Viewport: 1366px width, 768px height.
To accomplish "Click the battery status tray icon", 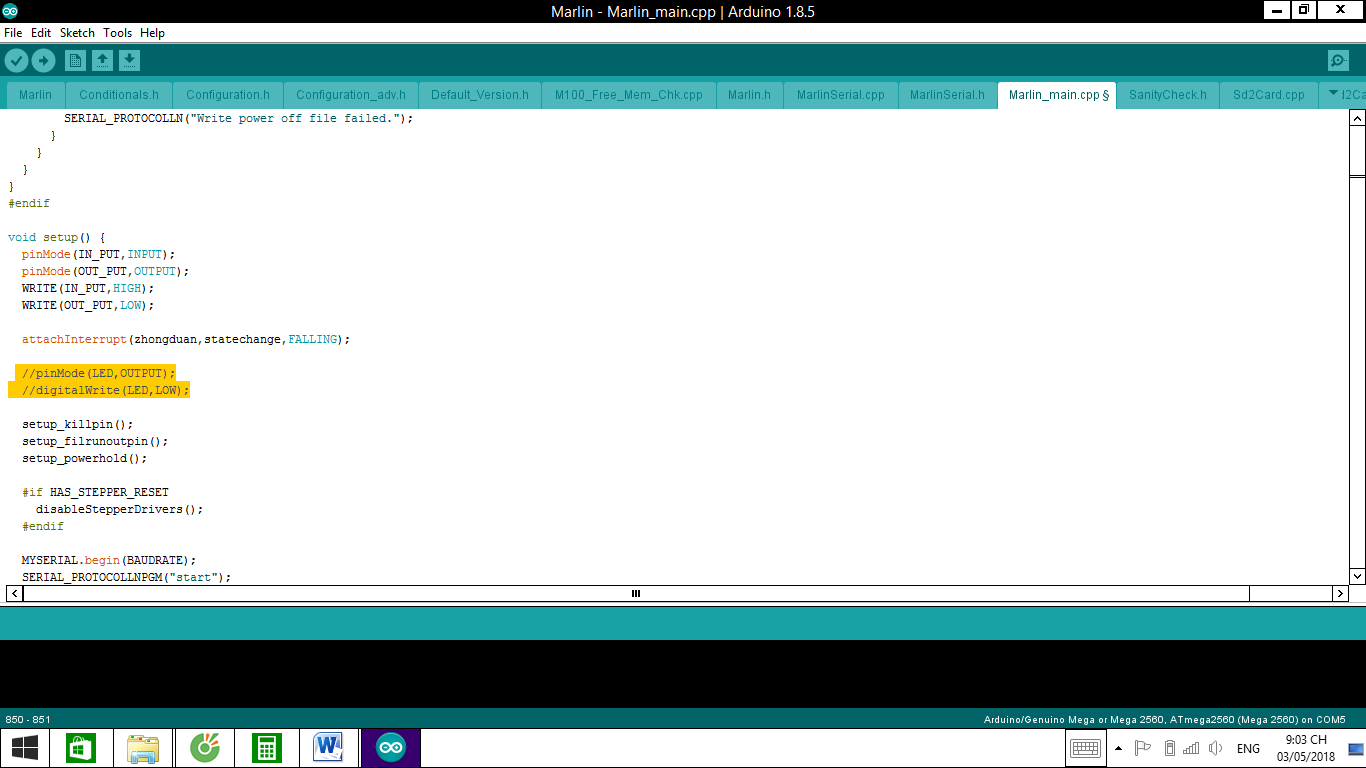I will [x=1169, y=748].
